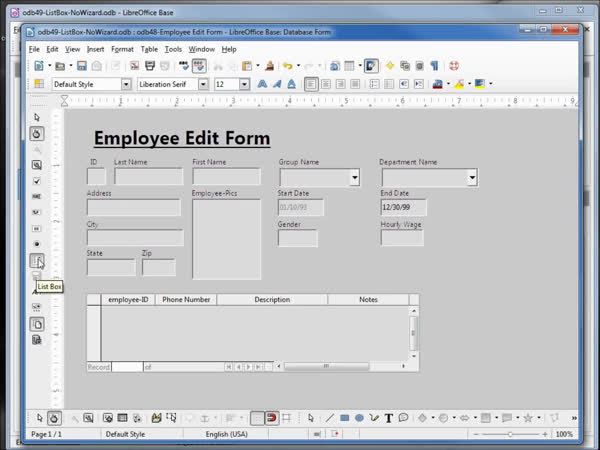This screenshot has width=600, height=450.
Task: Open the font size 12 dropdown
Action: pos(244,84)
